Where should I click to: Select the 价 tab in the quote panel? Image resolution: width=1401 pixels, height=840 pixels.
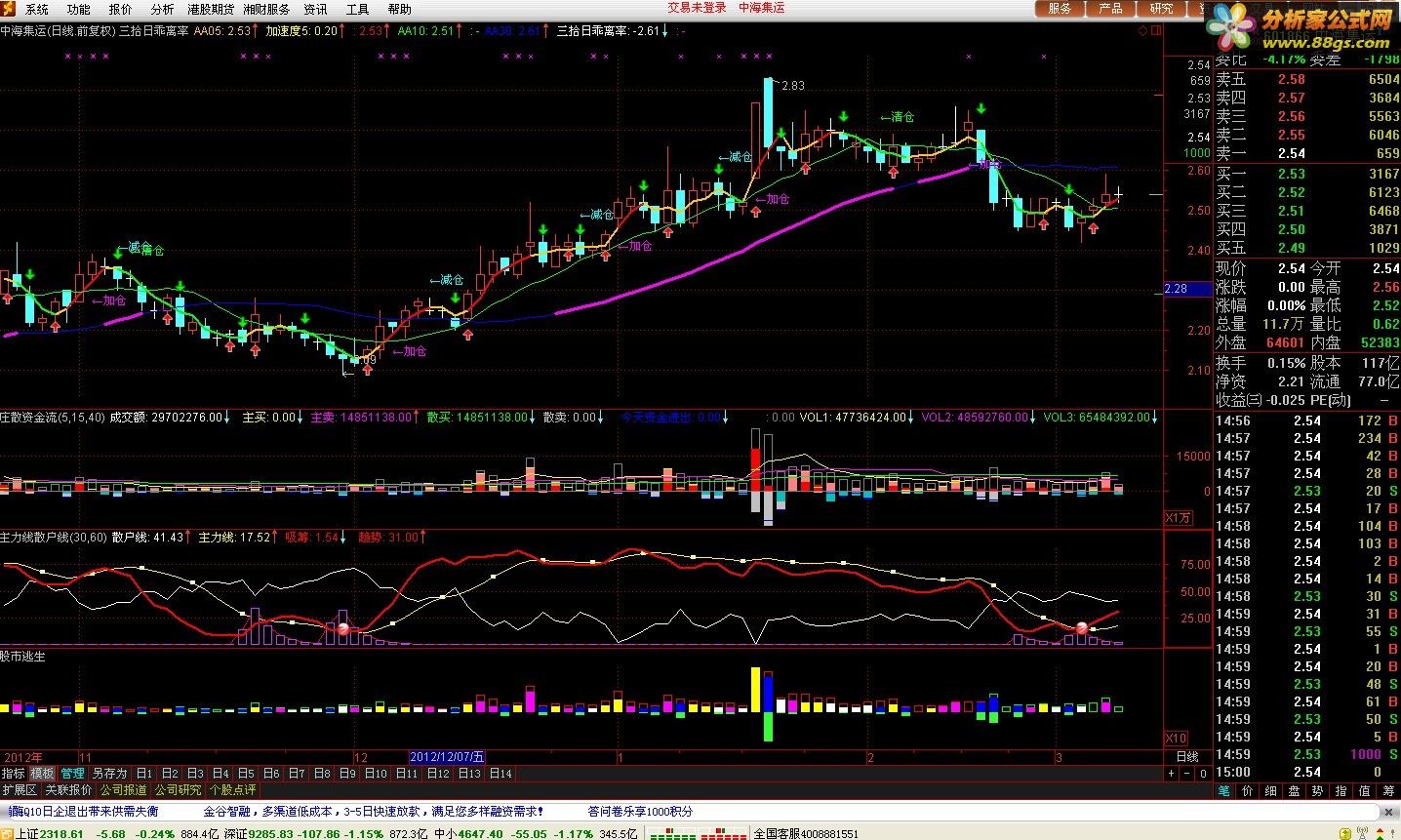tap(1247, 790)
